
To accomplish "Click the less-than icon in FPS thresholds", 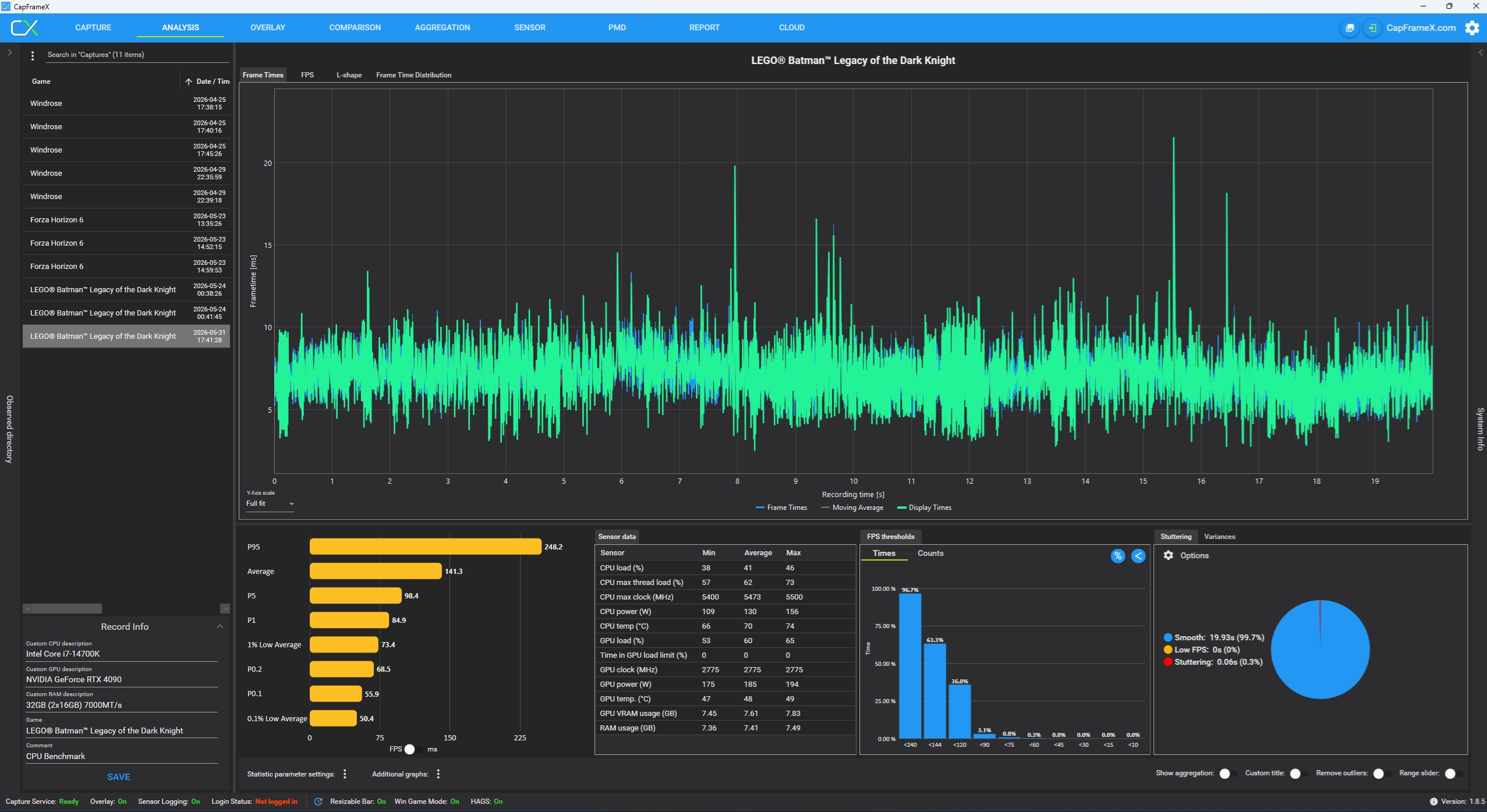I will pyautogui.click(x=1138, y=556).
